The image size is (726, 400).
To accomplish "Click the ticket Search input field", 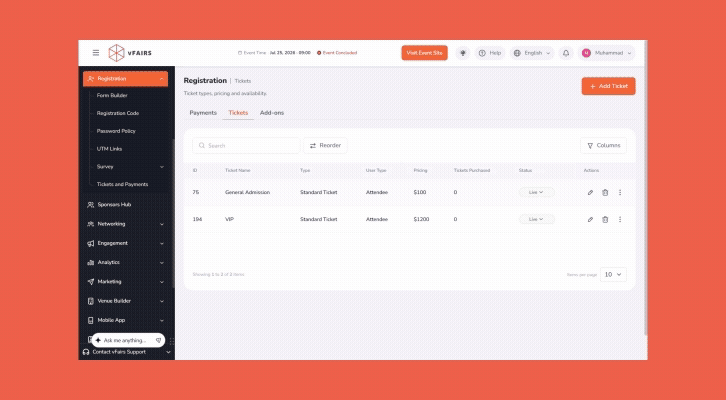I will click(246, 145).
